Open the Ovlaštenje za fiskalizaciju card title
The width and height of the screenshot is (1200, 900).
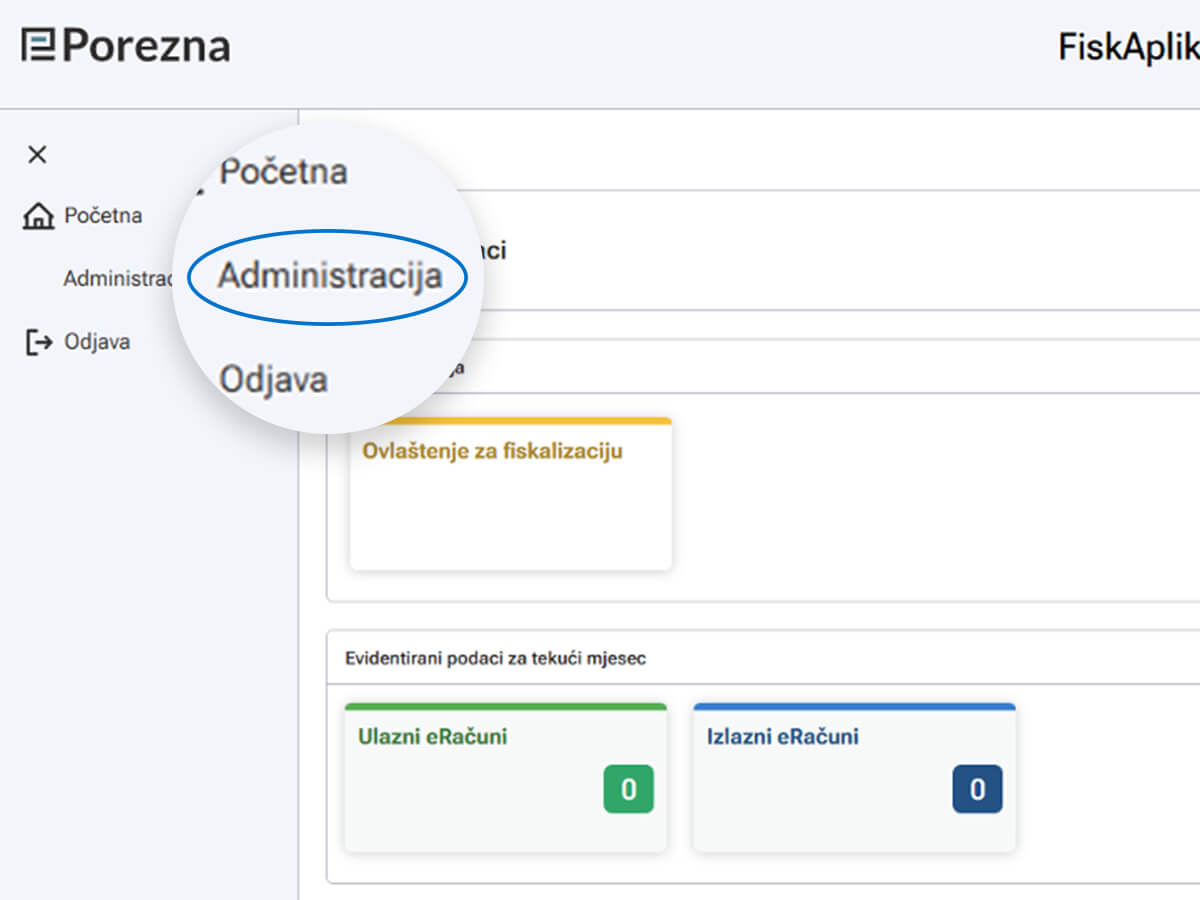pyautogui.click(x=492, y=451)
